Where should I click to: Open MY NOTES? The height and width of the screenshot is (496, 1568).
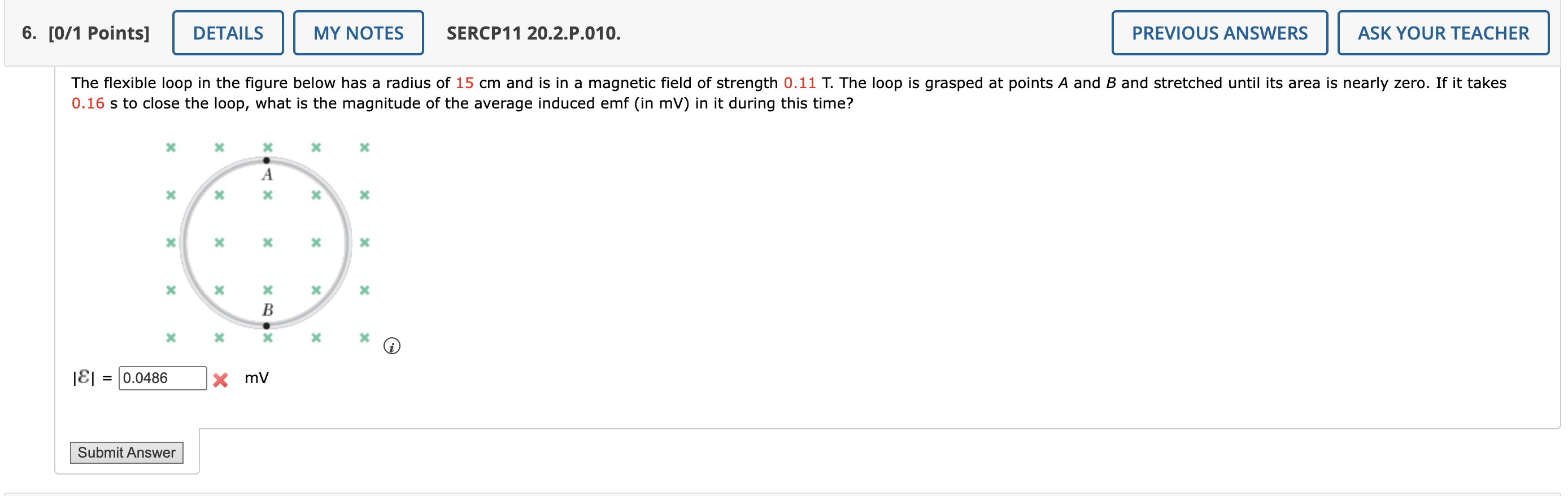pos(358,33)
